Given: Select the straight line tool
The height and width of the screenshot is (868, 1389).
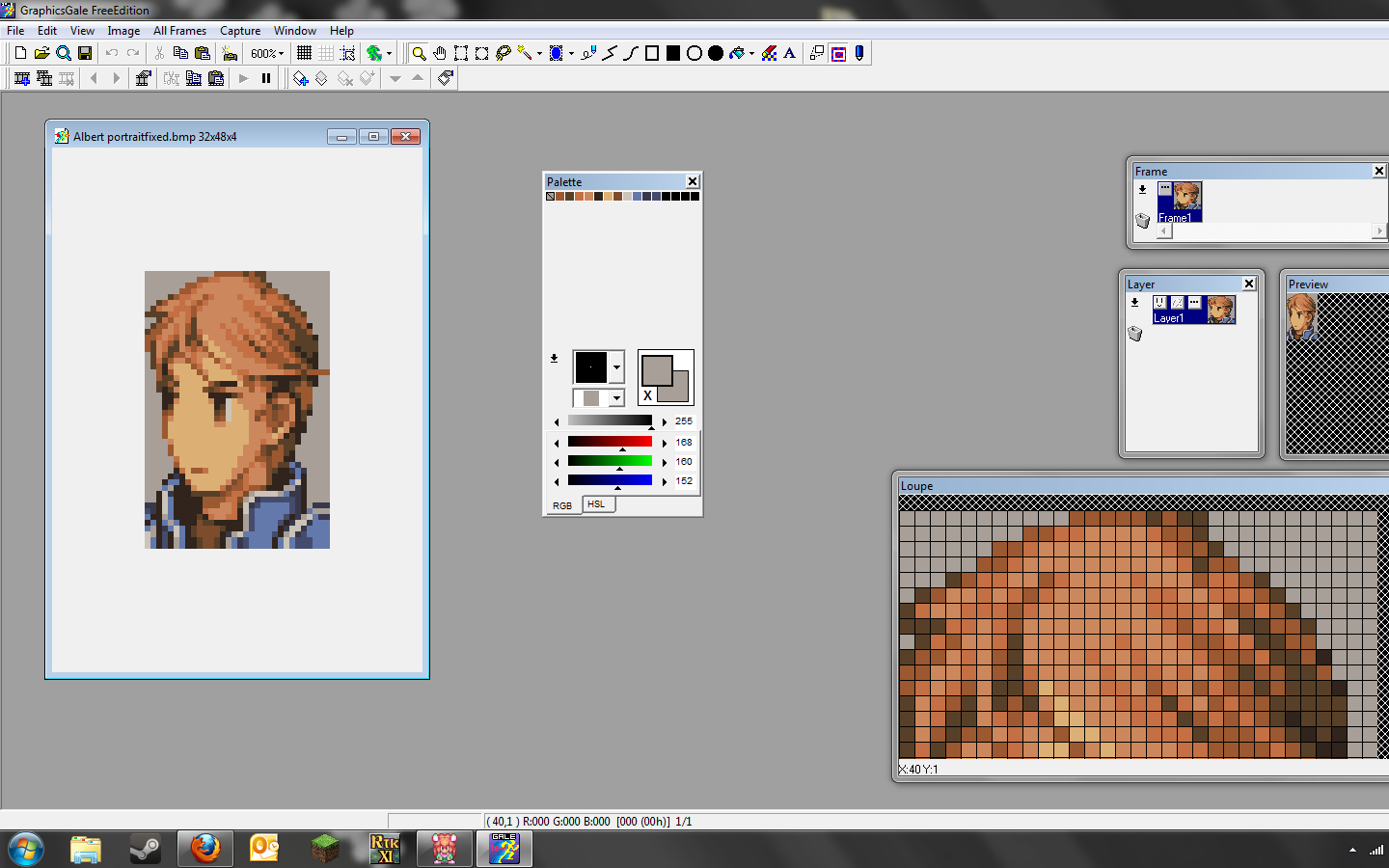Looking at the screenshot, I should pos(610,53).
